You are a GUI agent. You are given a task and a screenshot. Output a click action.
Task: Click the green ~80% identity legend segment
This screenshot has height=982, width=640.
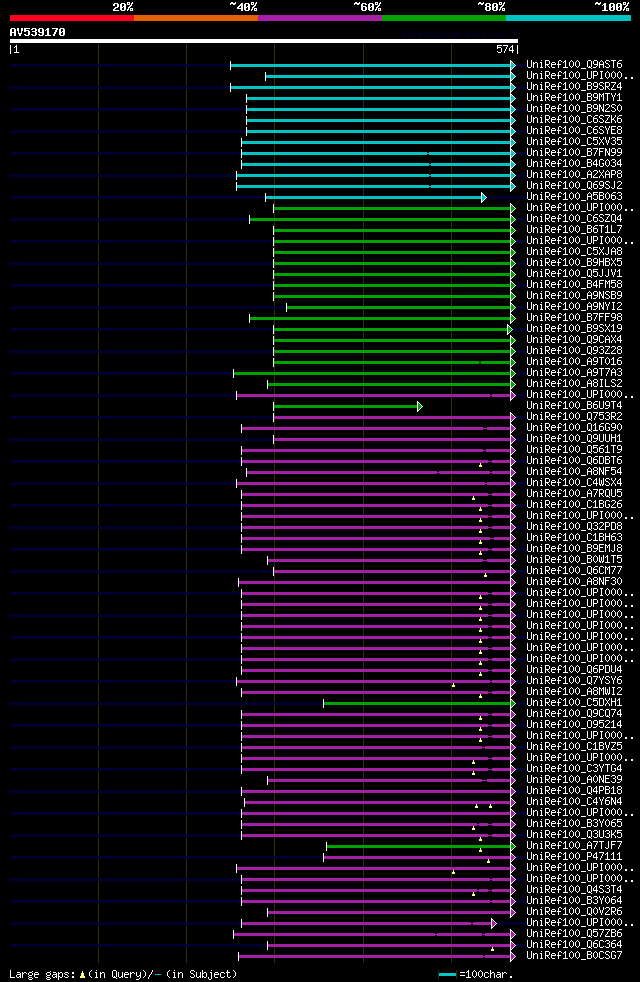click(x=444, y=18)
